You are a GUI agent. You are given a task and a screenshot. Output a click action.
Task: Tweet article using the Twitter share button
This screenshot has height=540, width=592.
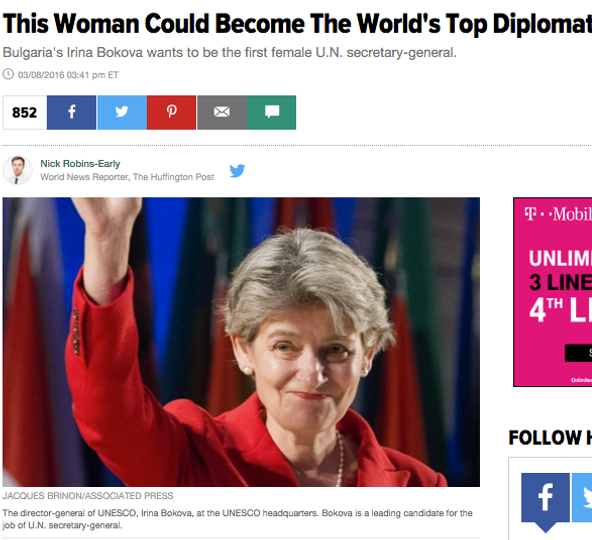click(122, 113)
